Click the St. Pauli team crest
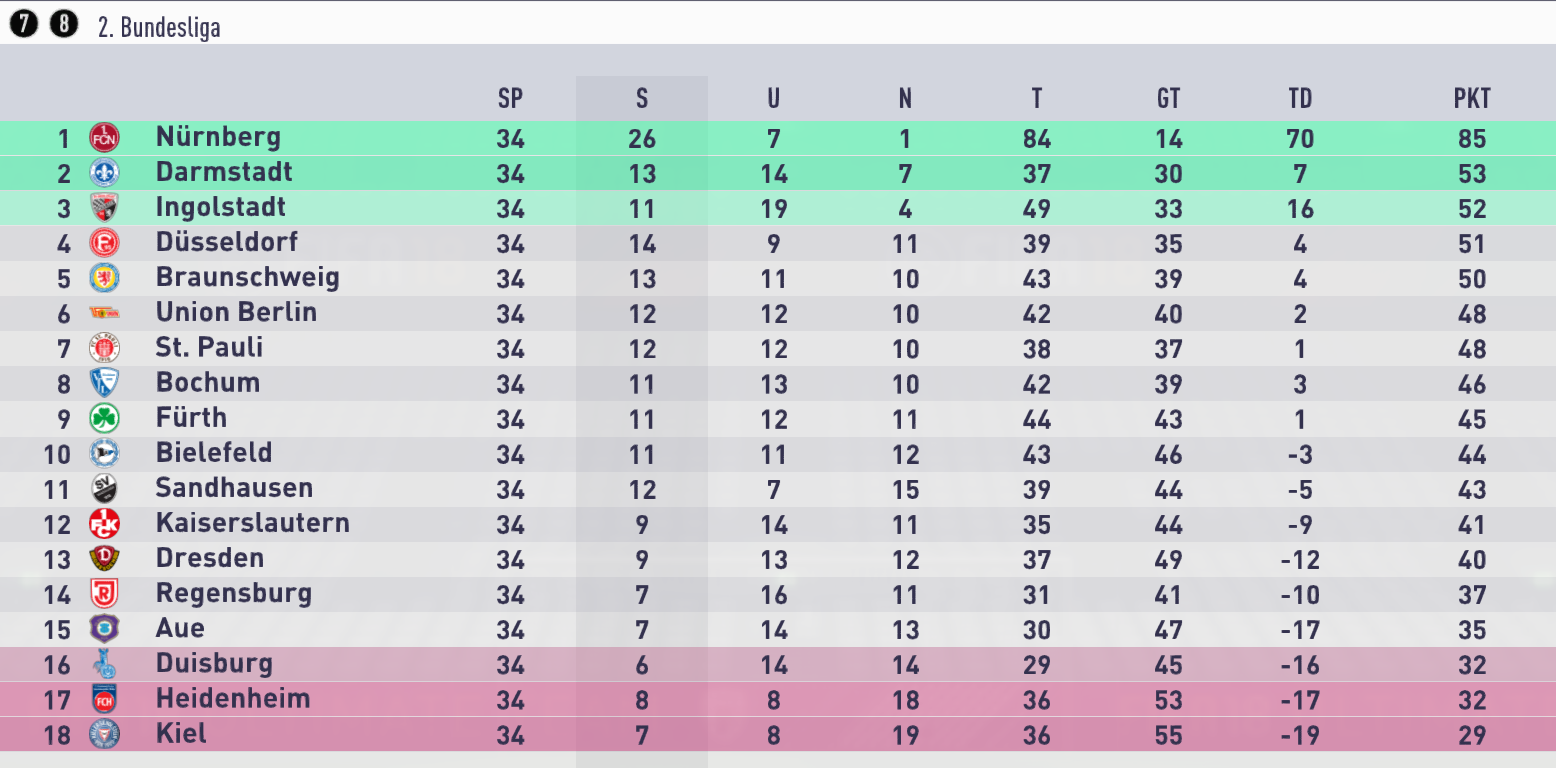This screenshot has height=768, width=1556. 104,348
